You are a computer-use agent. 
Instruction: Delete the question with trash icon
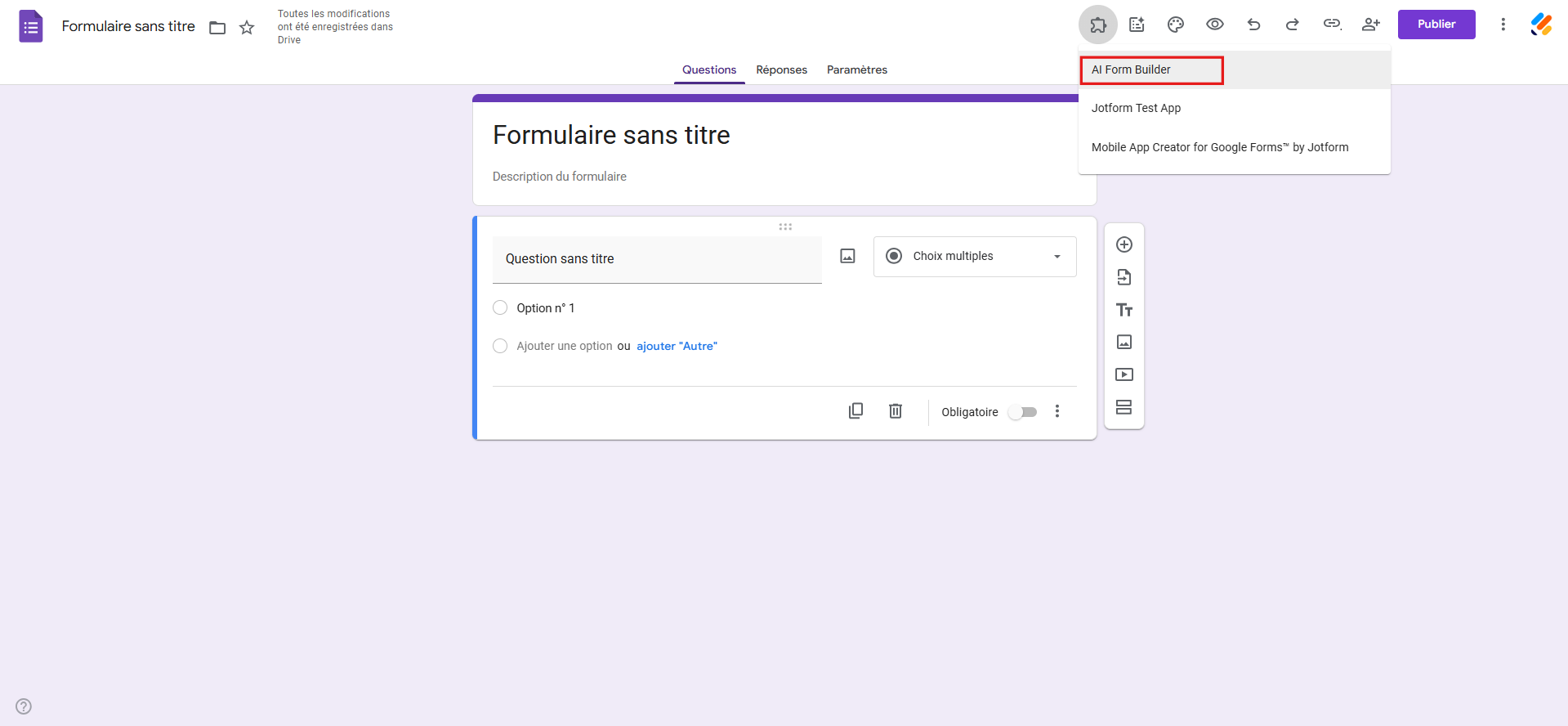[896, 411]
